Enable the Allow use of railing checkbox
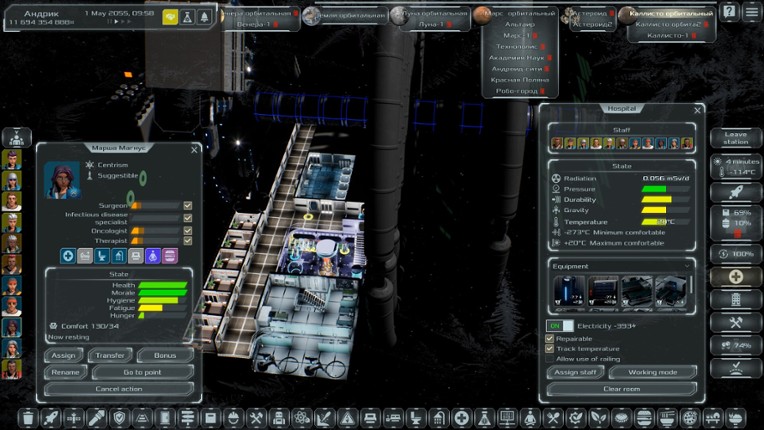The width and height of the screenshot is (764, 430). (x=550, y=358)
